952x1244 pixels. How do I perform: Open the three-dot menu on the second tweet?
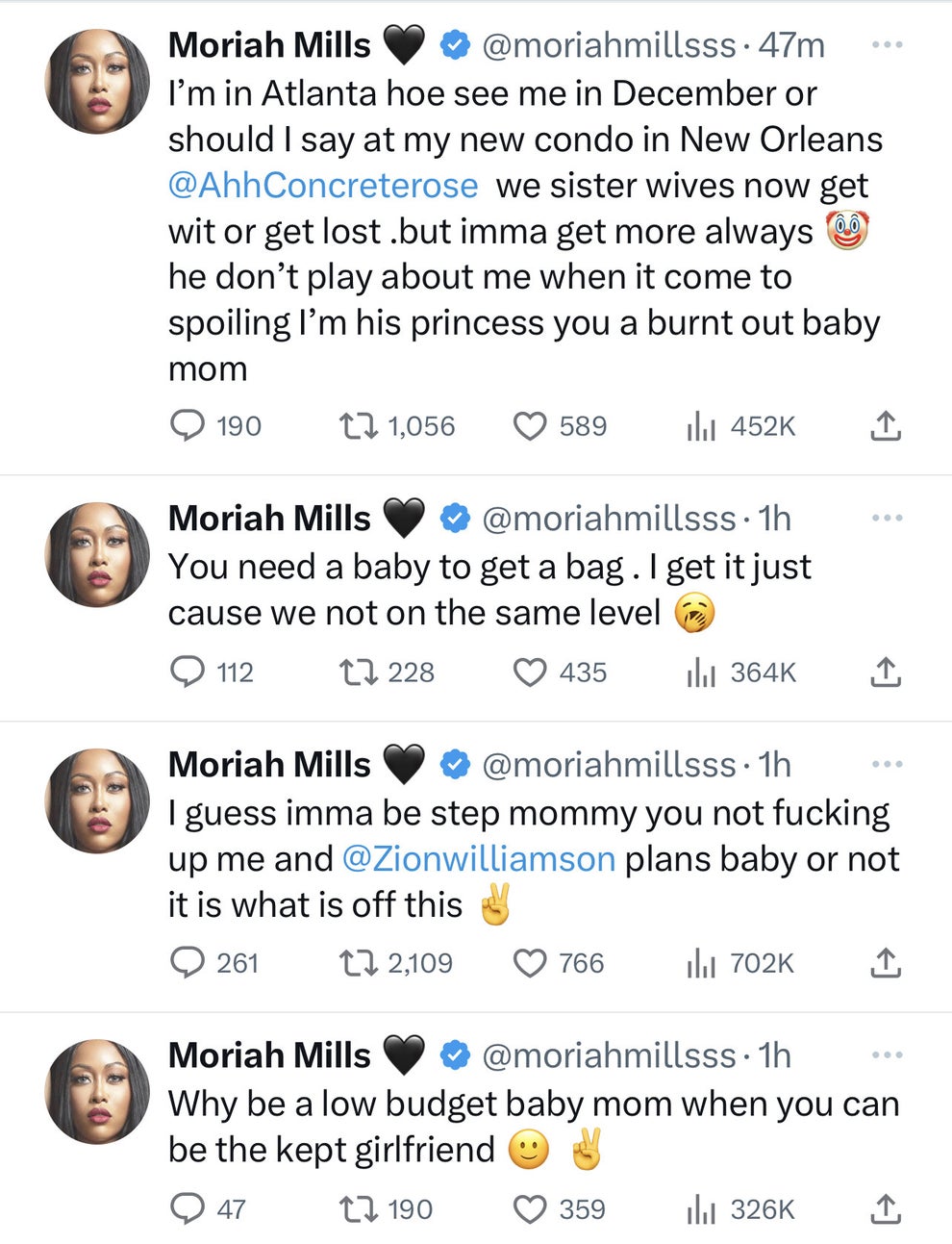click(x=887, y=518)
